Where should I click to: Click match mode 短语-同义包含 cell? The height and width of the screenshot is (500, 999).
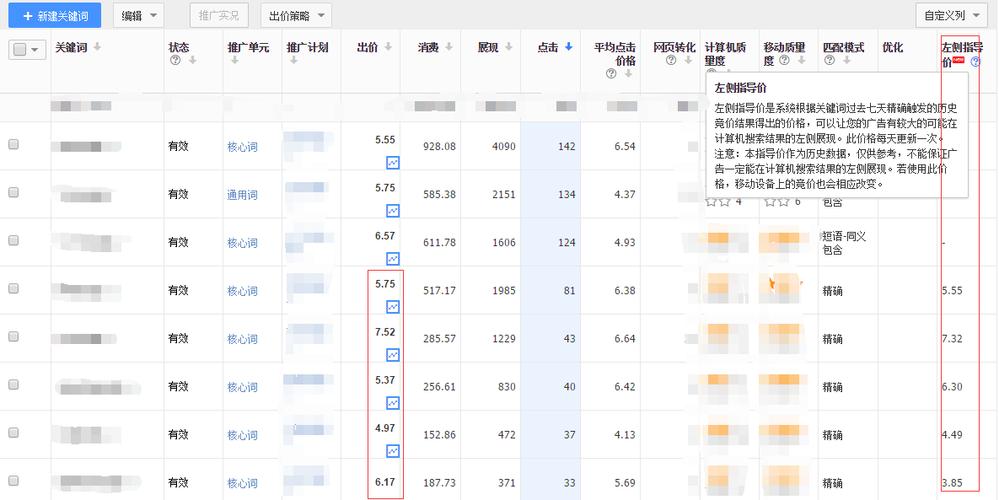pos(844,243)
